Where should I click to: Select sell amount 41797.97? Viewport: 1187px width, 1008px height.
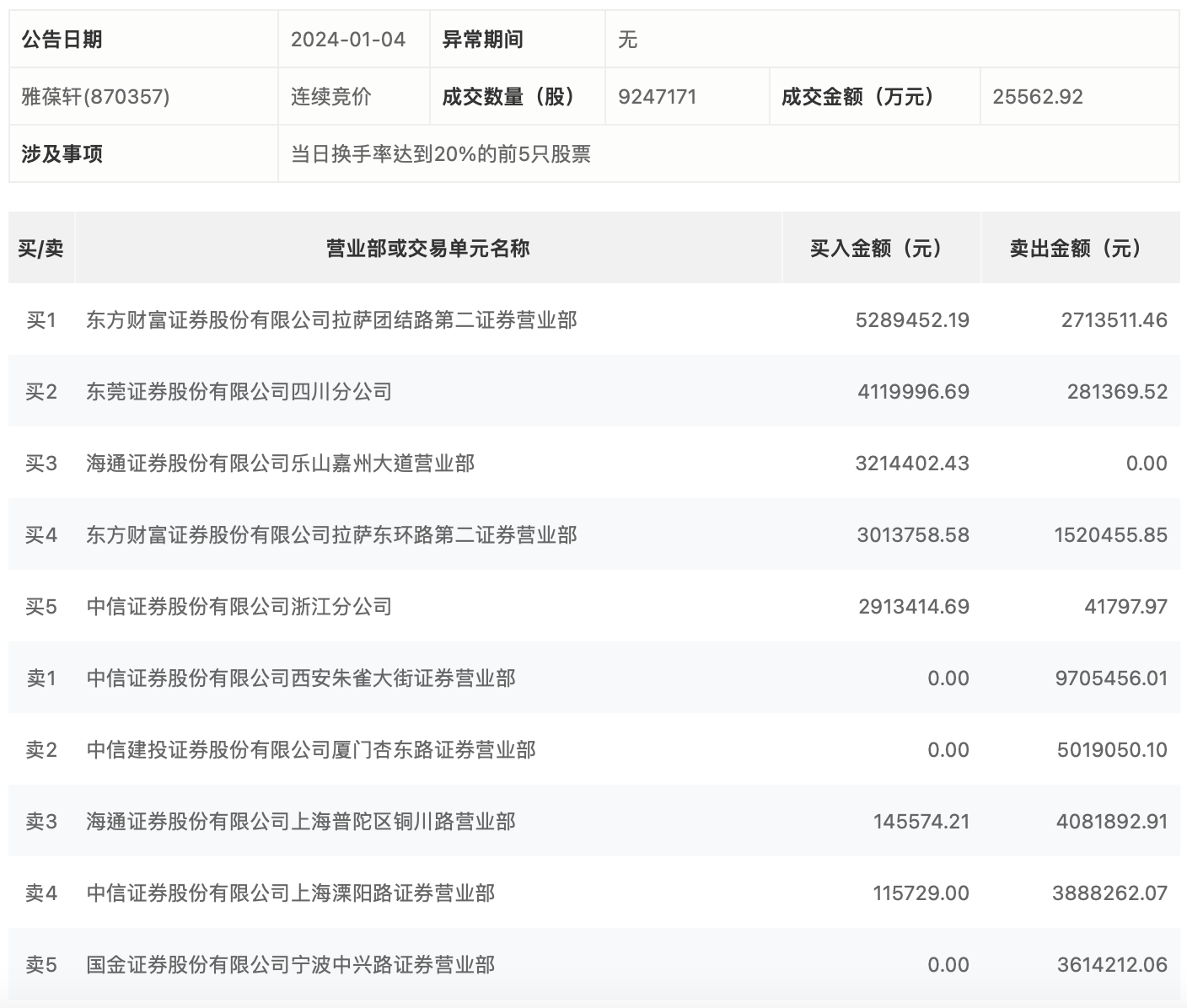tap(1126, 607)
